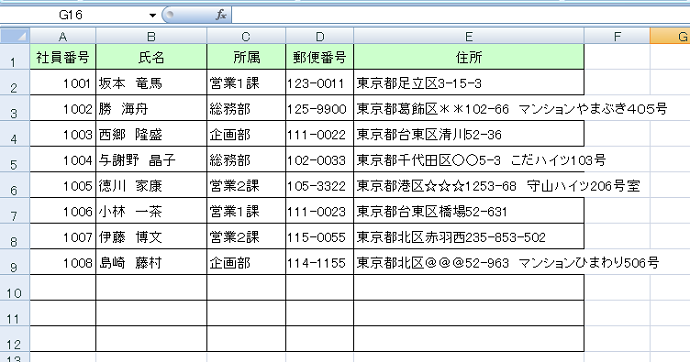Click the formula bar input area
This screenshot has width=690, height=362.
(x=460, y=15)
